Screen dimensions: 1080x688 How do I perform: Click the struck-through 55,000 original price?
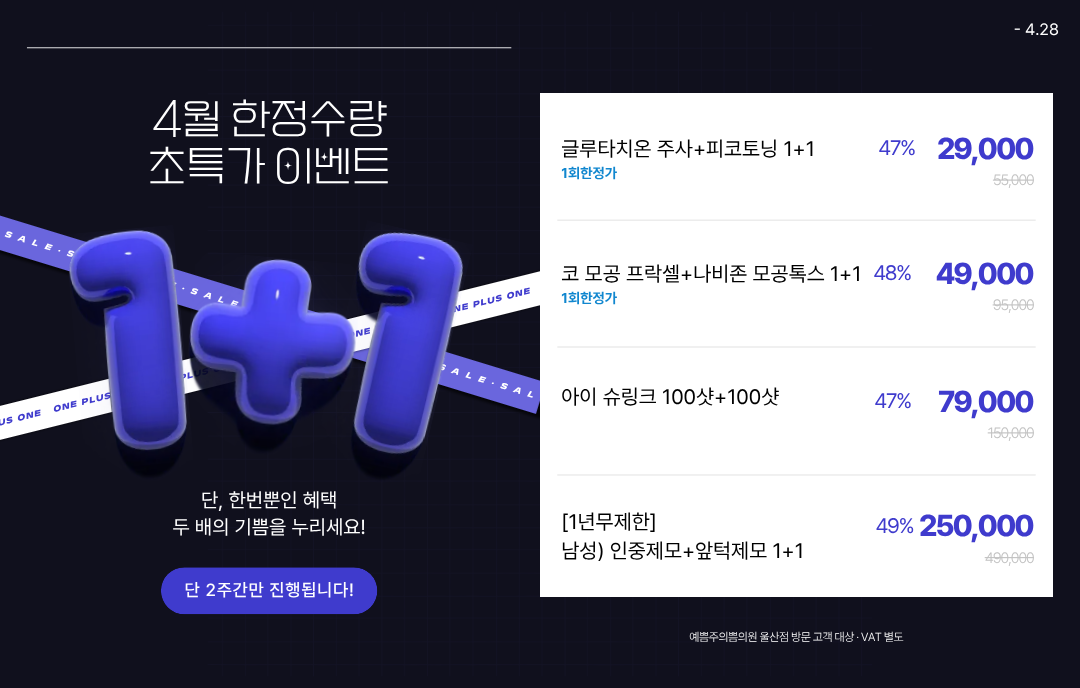[1013, 180]
